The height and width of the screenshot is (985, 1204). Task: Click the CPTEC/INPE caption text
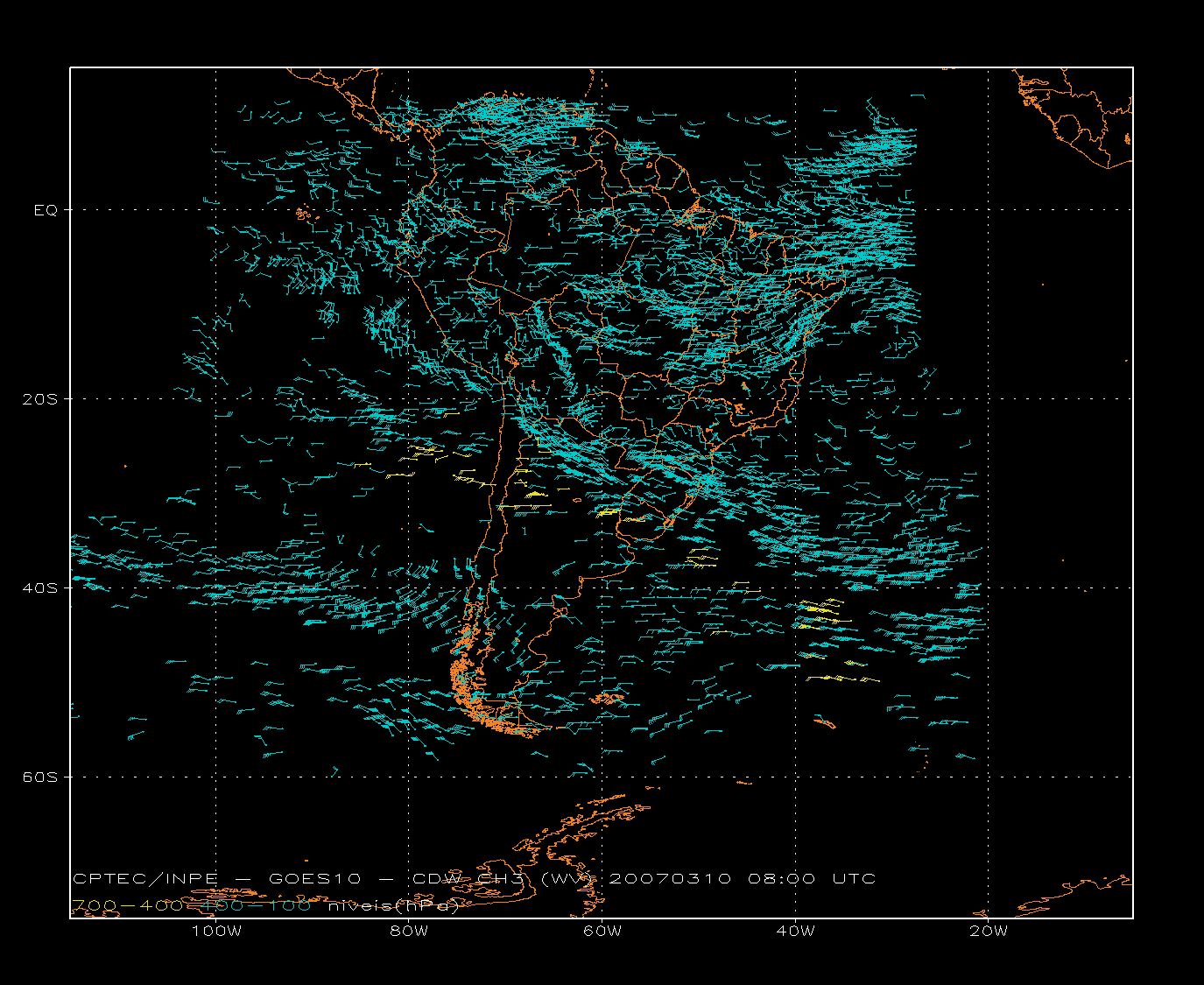pyautogui.click(x=145, y=878)
